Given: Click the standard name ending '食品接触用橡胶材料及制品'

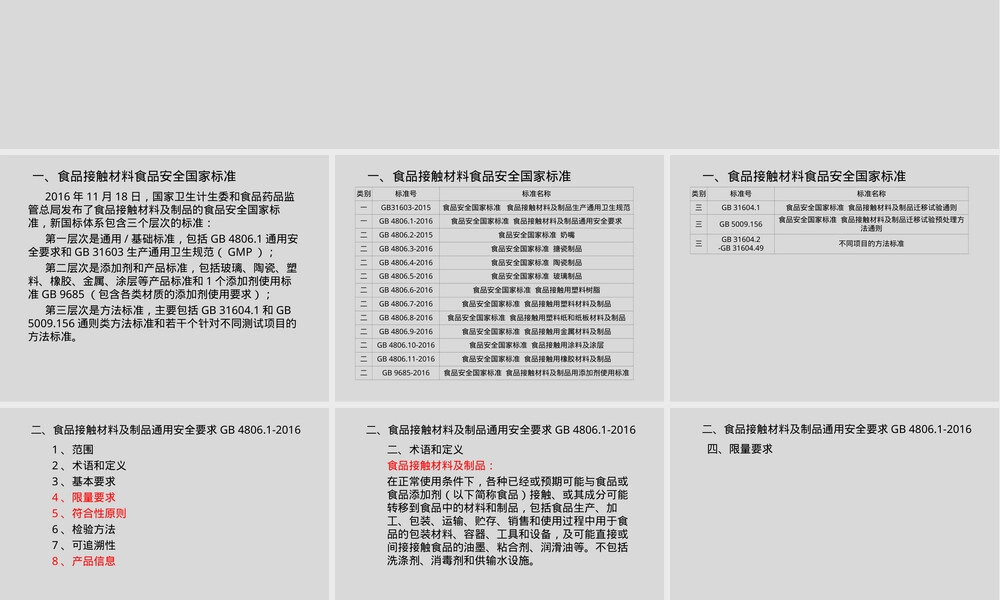Looking at the screenshot, I should point(536,359).
